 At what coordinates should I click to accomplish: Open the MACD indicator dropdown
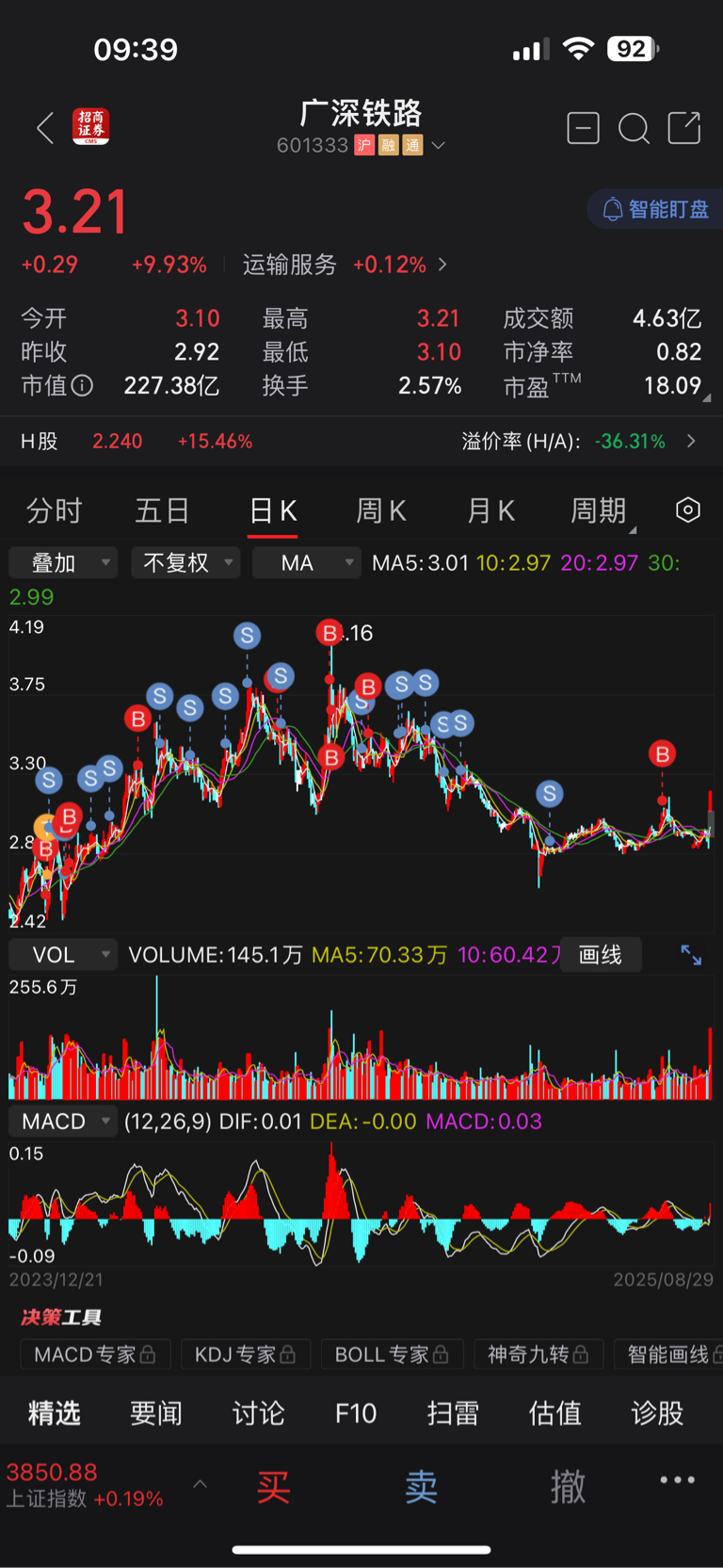[63, 1122]
